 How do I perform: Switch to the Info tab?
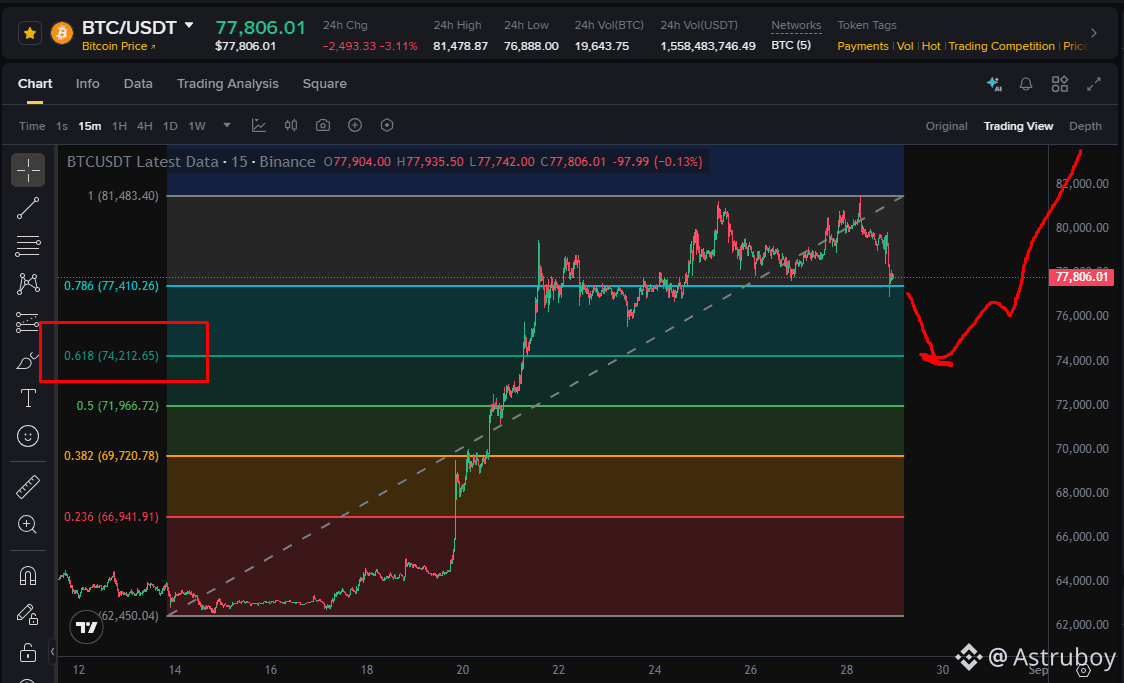87,84
